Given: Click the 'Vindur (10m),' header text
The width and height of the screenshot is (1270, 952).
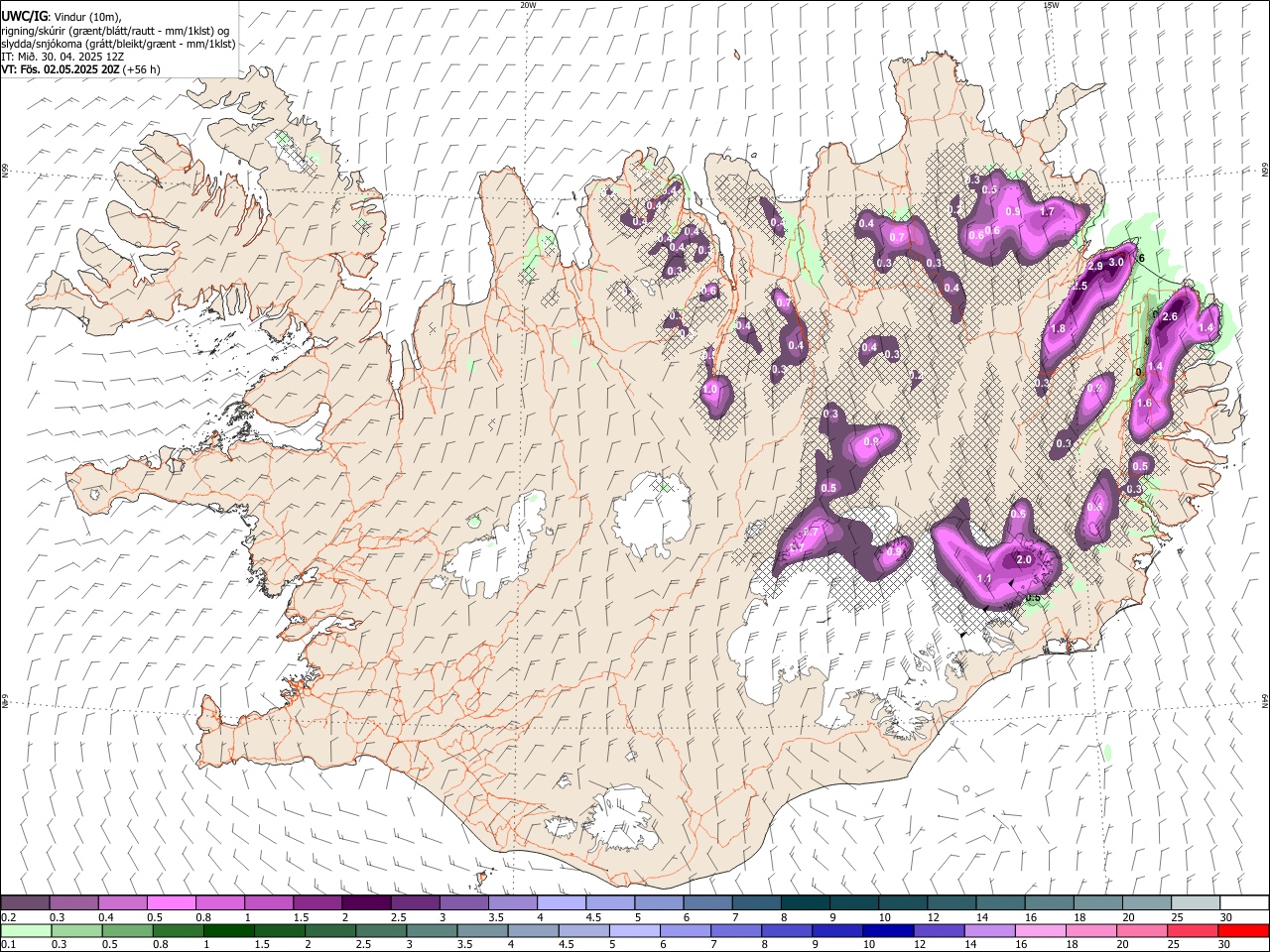Looking at the screenshot, I should point(86,16).
